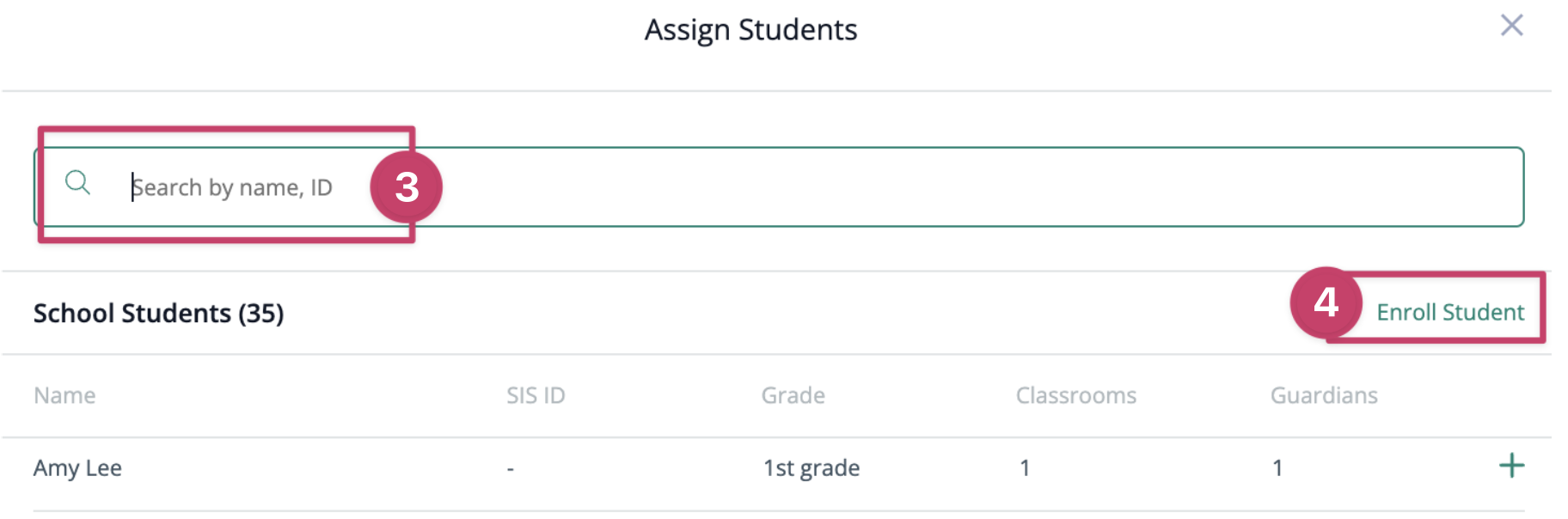Click the magnifying glass search icon
The height and width of the screenshot is (519, 1568).
point(77,182)
